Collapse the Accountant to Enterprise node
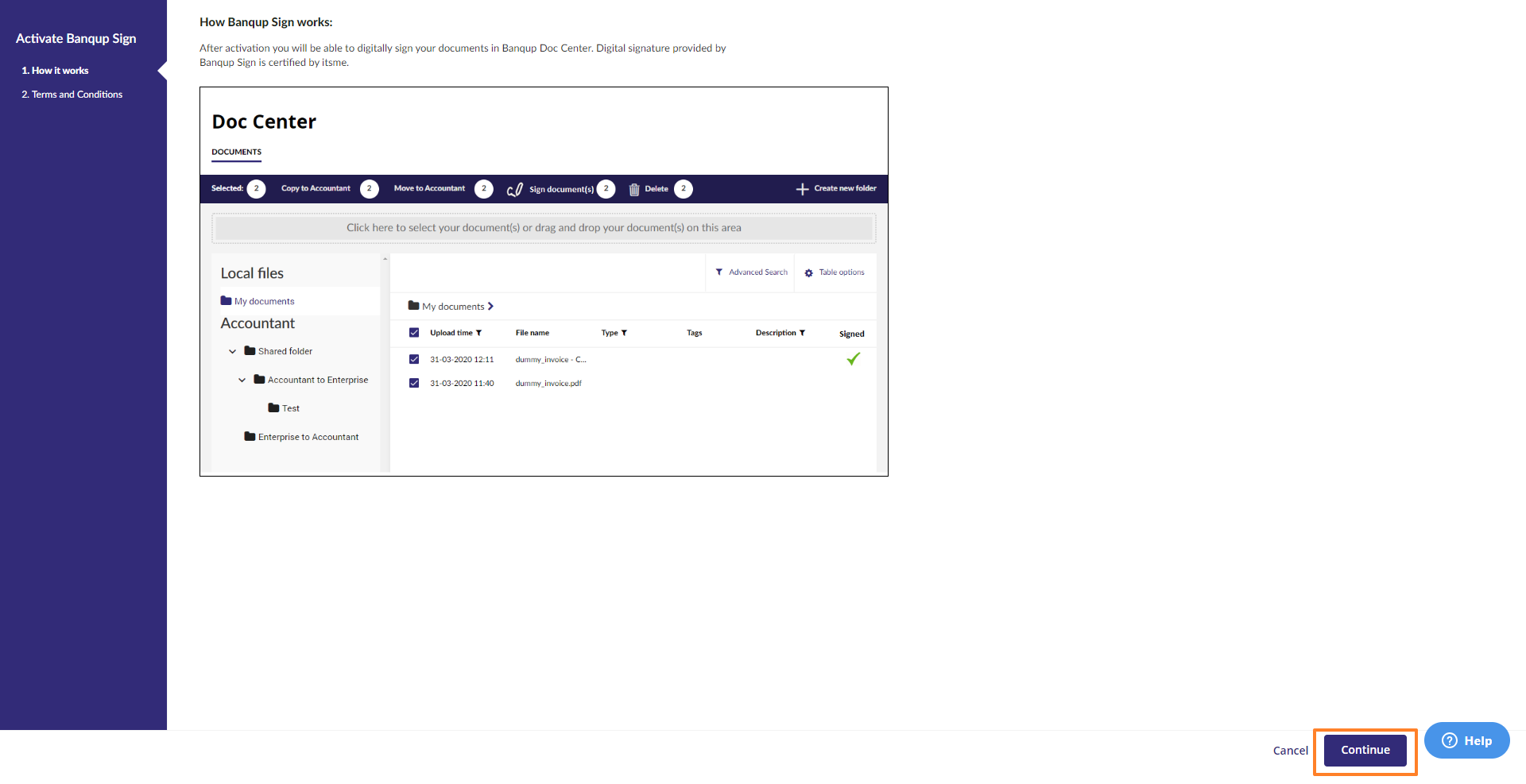Image resolution: width=1526 pixels, height=784 pixels. (x=242, y=380)
